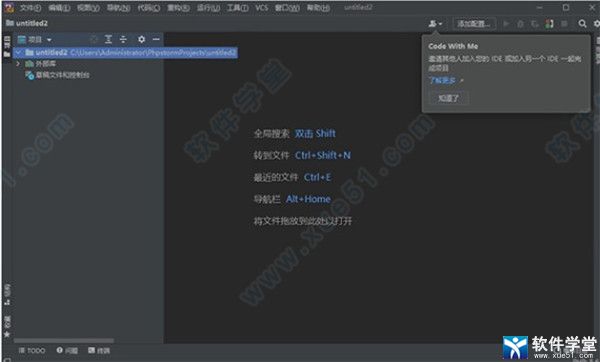Viewport: 600px width, 362px height.
Task: Open the Code With Me user dropdown
Action: pos(435,24)
